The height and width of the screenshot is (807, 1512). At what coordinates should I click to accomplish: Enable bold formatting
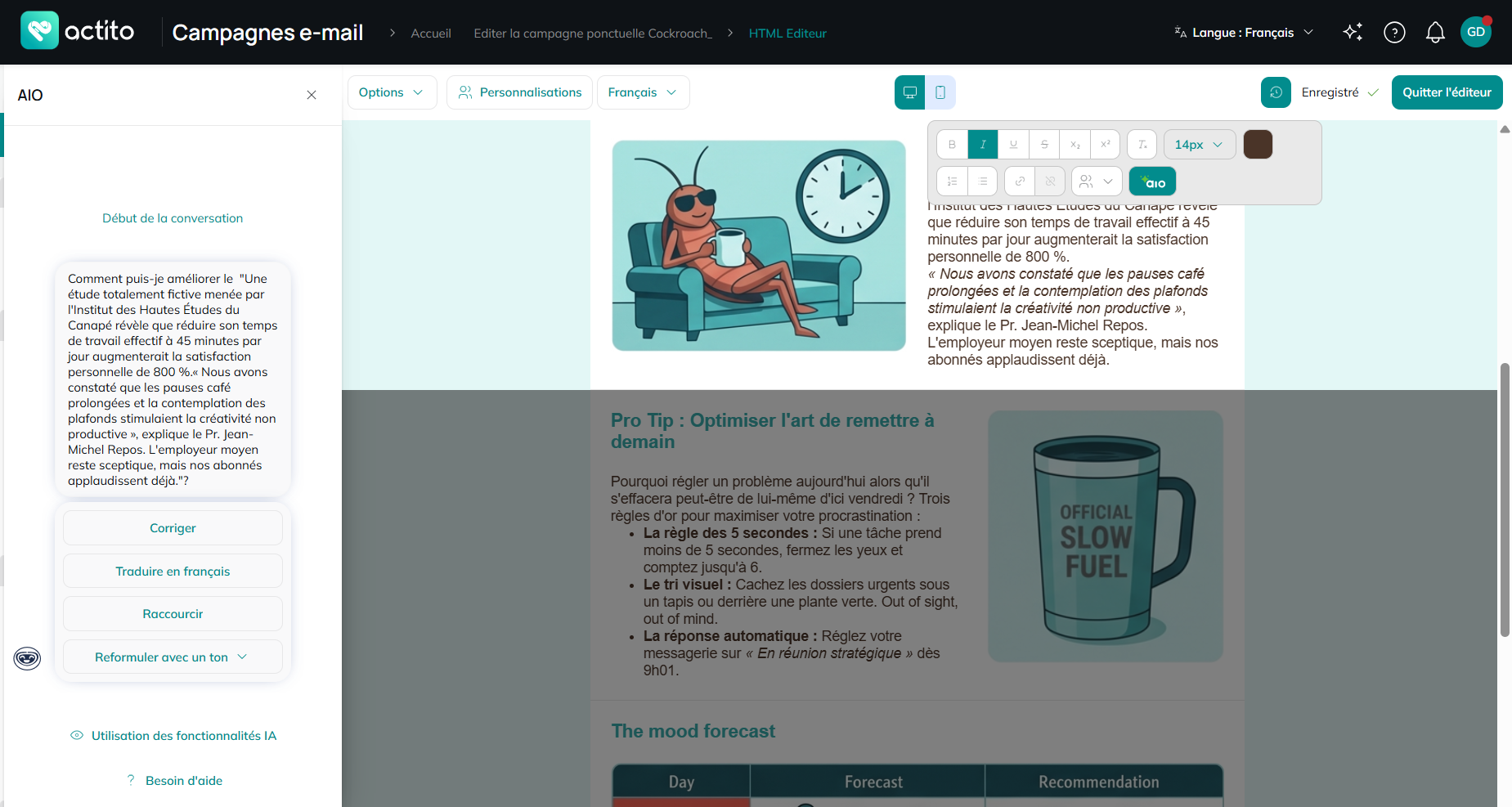click(952, 144)
